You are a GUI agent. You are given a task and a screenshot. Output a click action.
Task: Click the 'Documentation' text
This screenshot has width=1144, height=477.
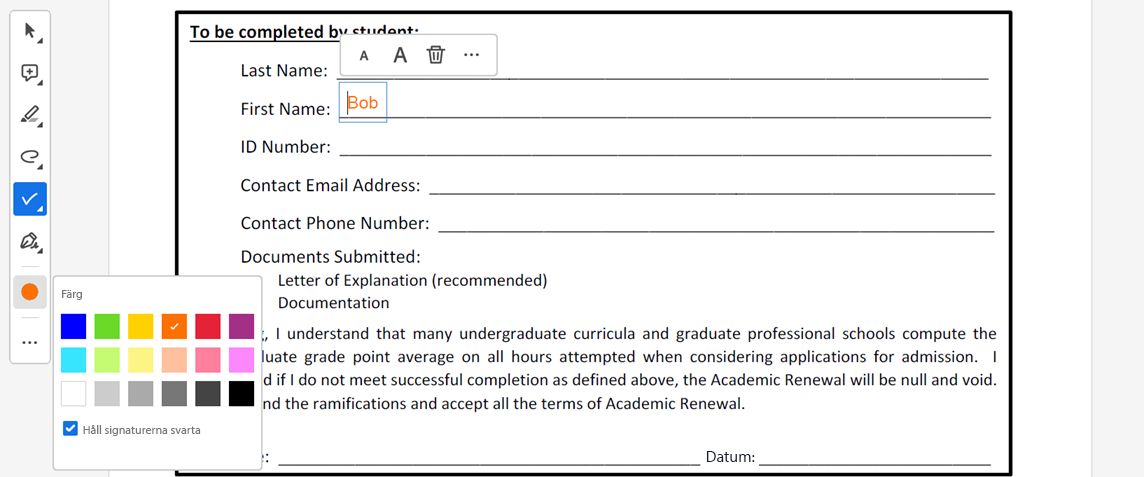(333, 303)
